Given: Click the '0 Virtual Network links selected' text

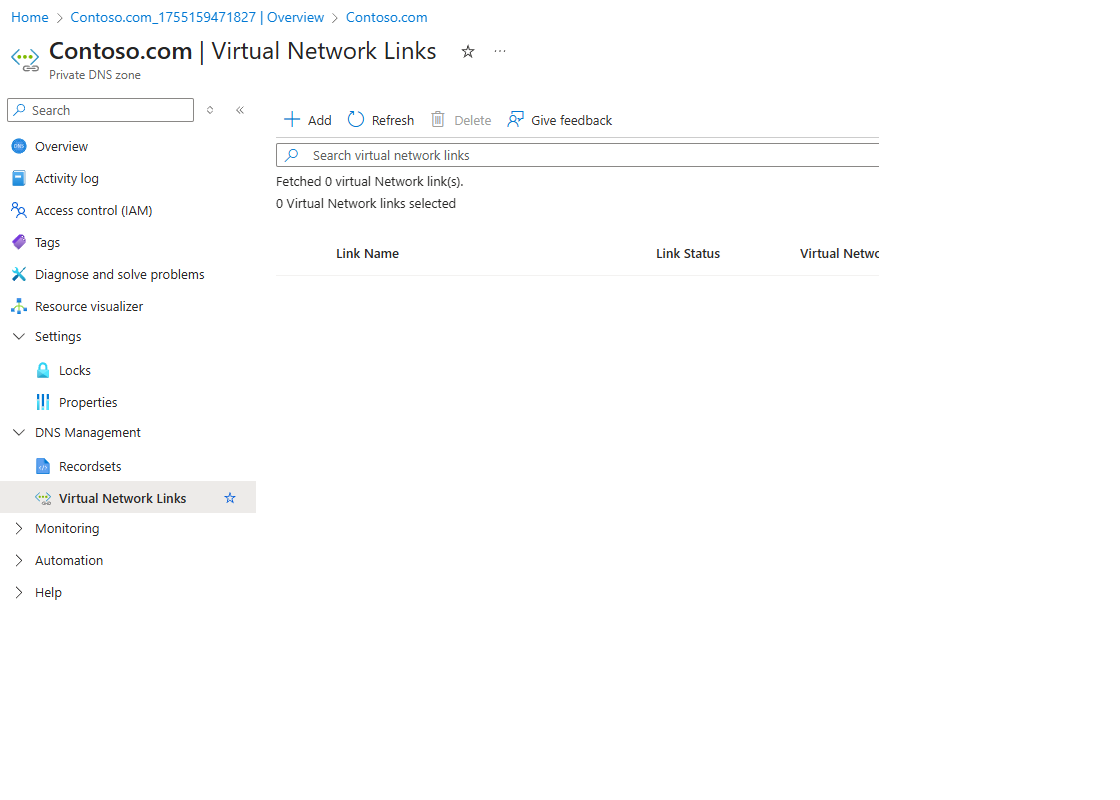Looking at the screenshot, I should pyautogui.click(x=366, y=204).
